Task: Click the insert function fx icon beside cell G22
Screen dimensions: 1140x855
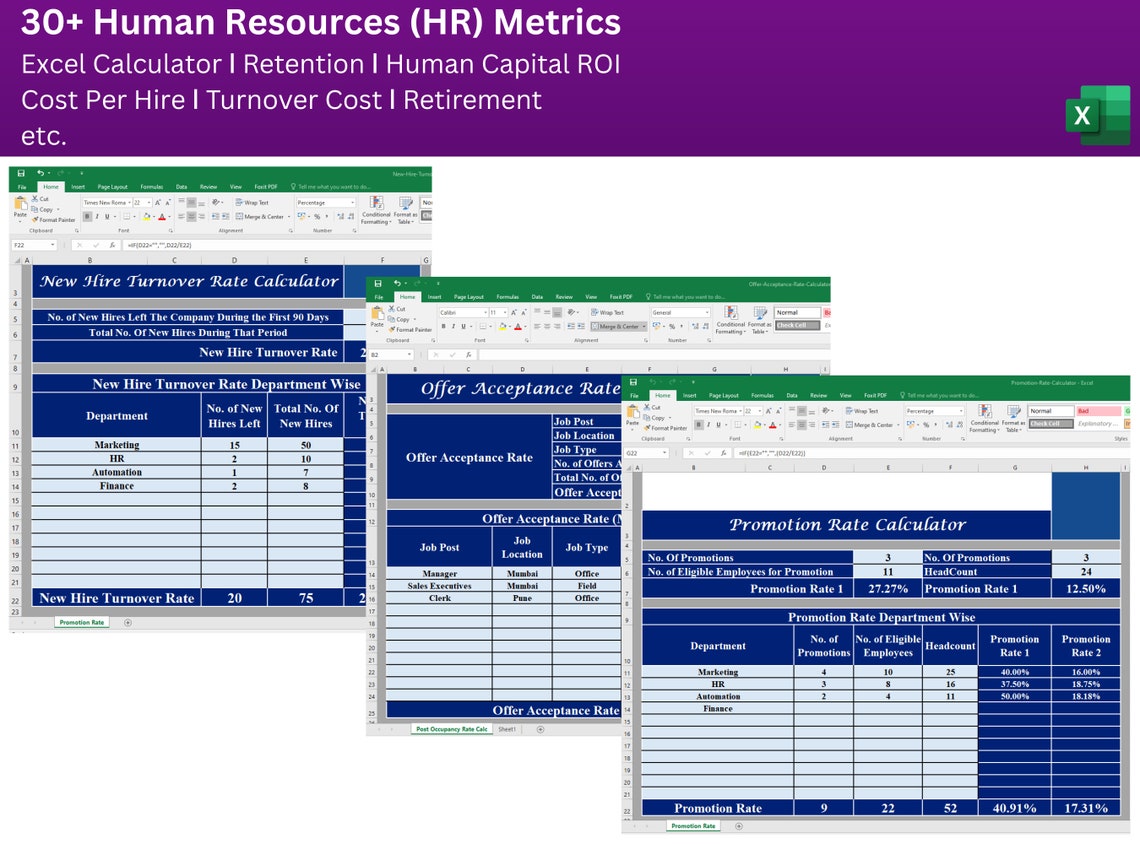Action: [723, 453]
